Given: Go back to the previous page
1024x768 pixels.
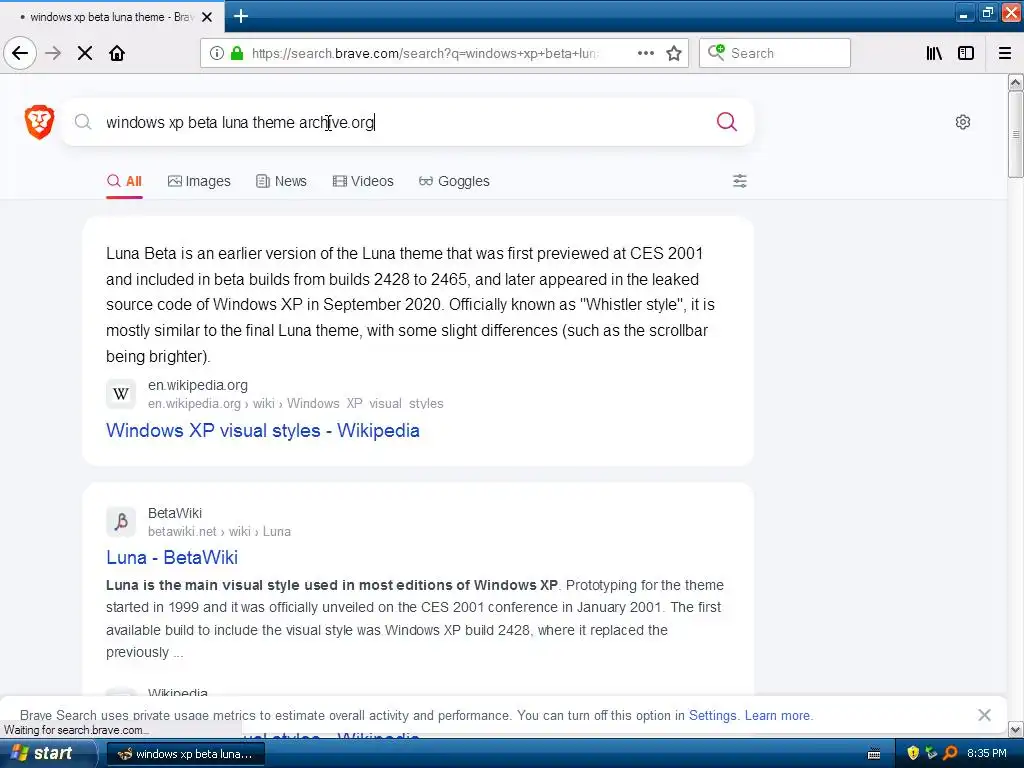Looking at the screenshot, I should point(20,53).
